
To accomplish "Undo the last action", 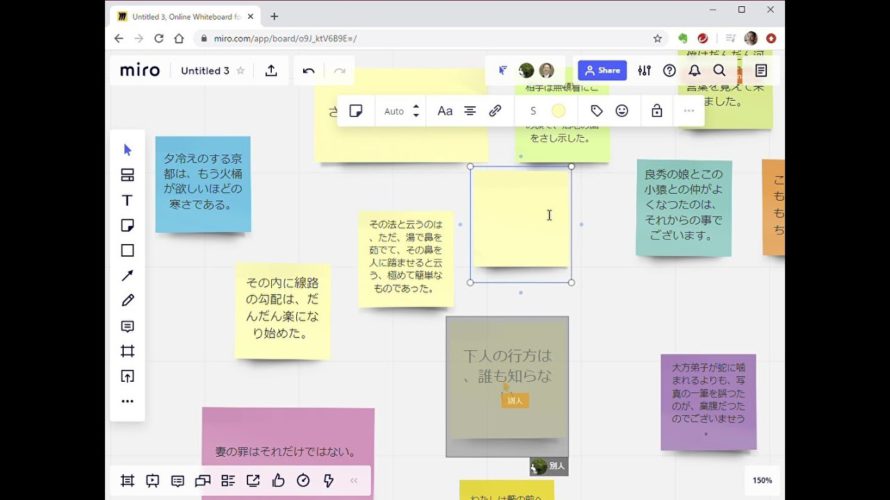I will click(x=308, y=70).
